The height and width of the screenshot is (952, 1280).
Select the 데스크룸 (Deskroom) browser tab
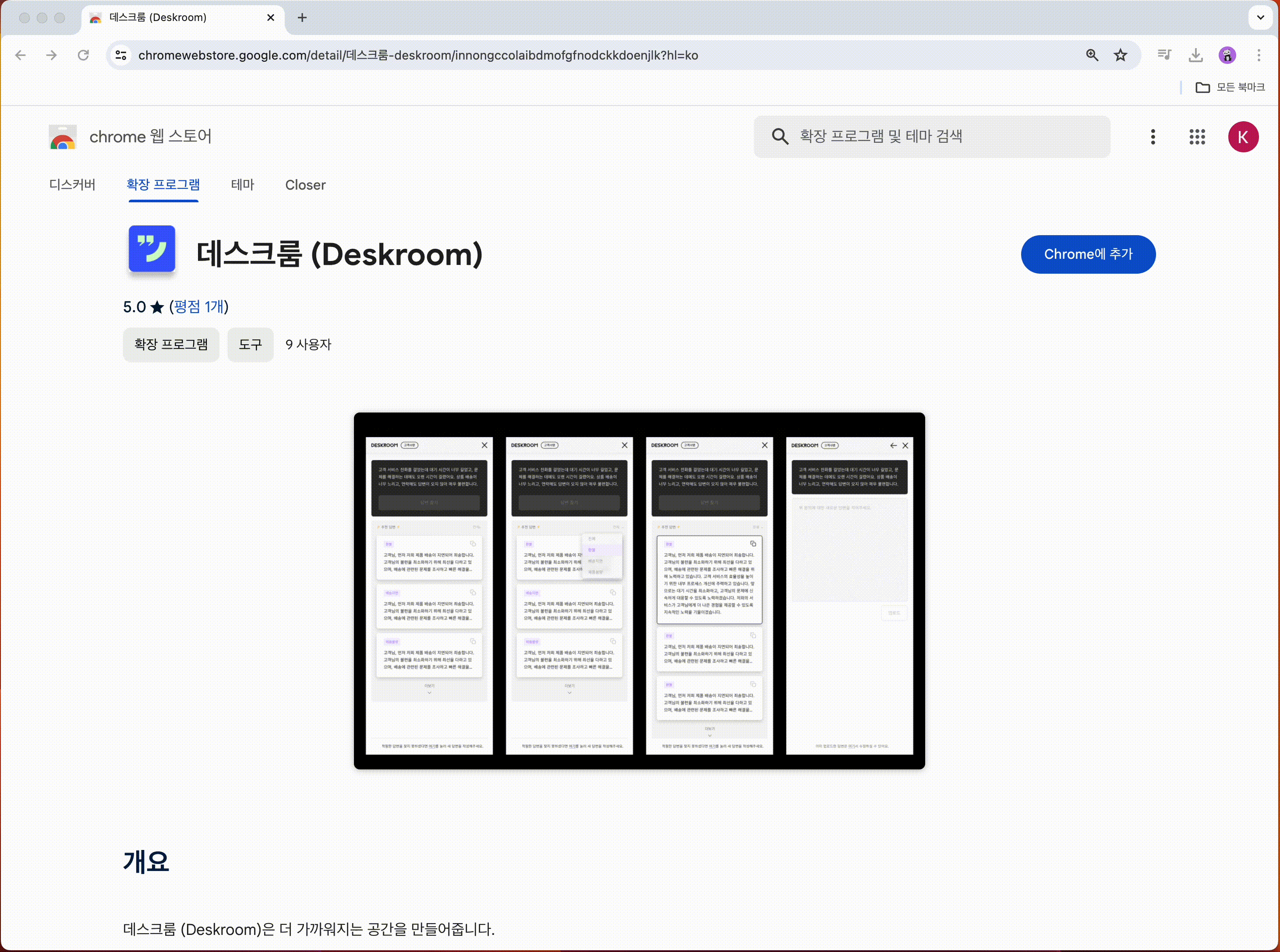coord(183,18)
